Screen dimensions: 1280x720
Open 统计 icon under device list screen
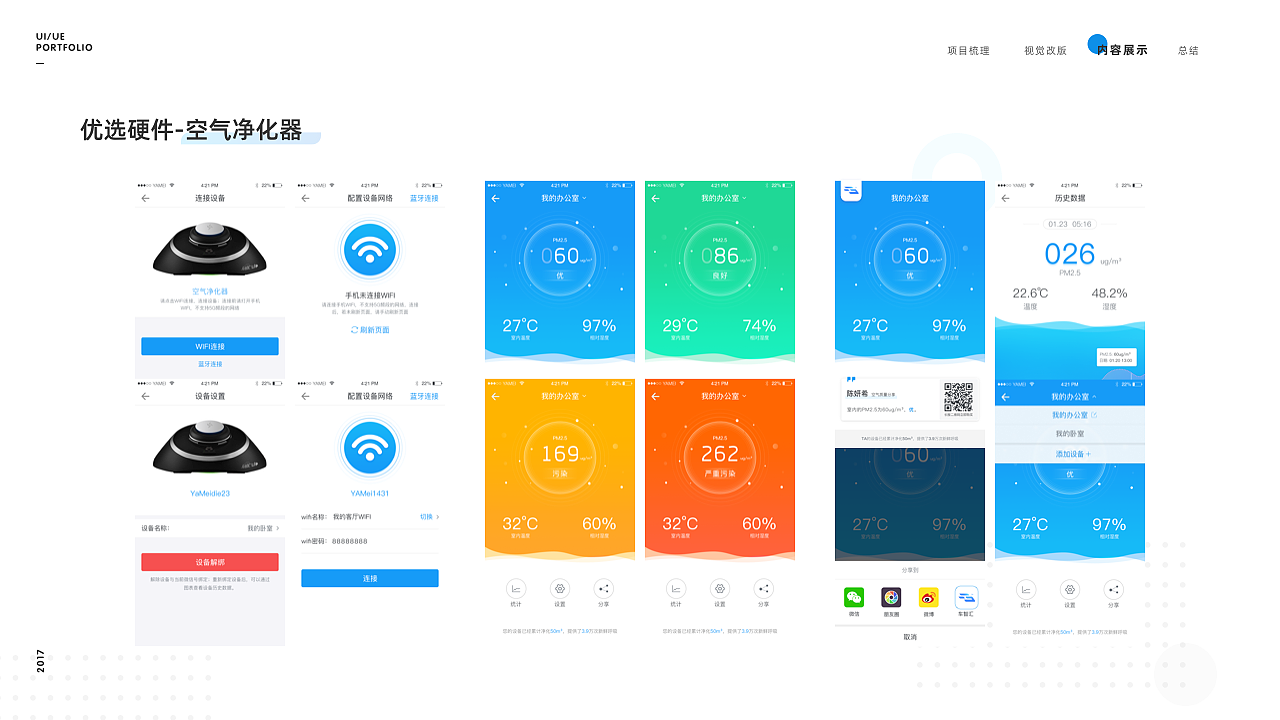point(1026,589)
